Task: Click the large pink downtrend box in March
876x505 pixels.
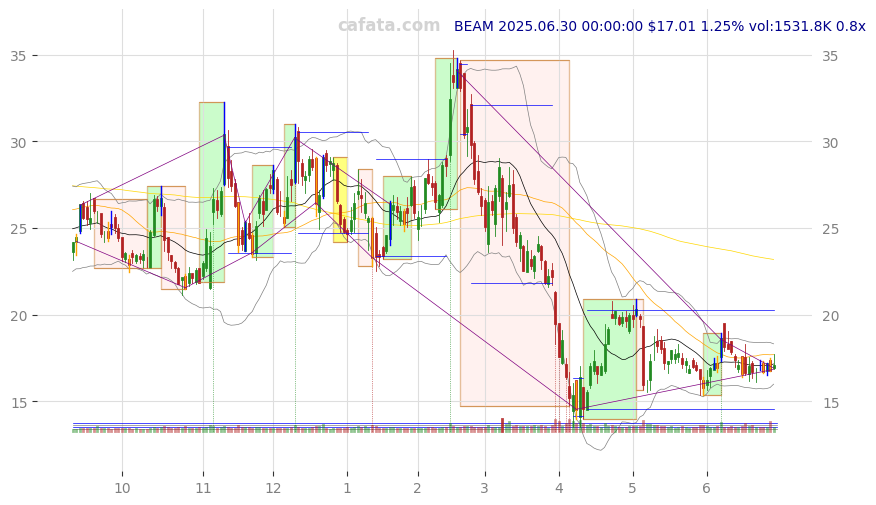Action: coord(515,233)
